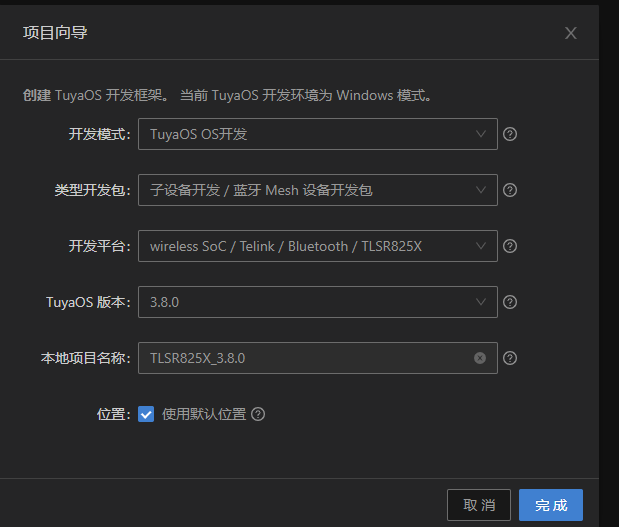Clear the TLSR825X_3.8.0 project name

click(x=480, y=358)
